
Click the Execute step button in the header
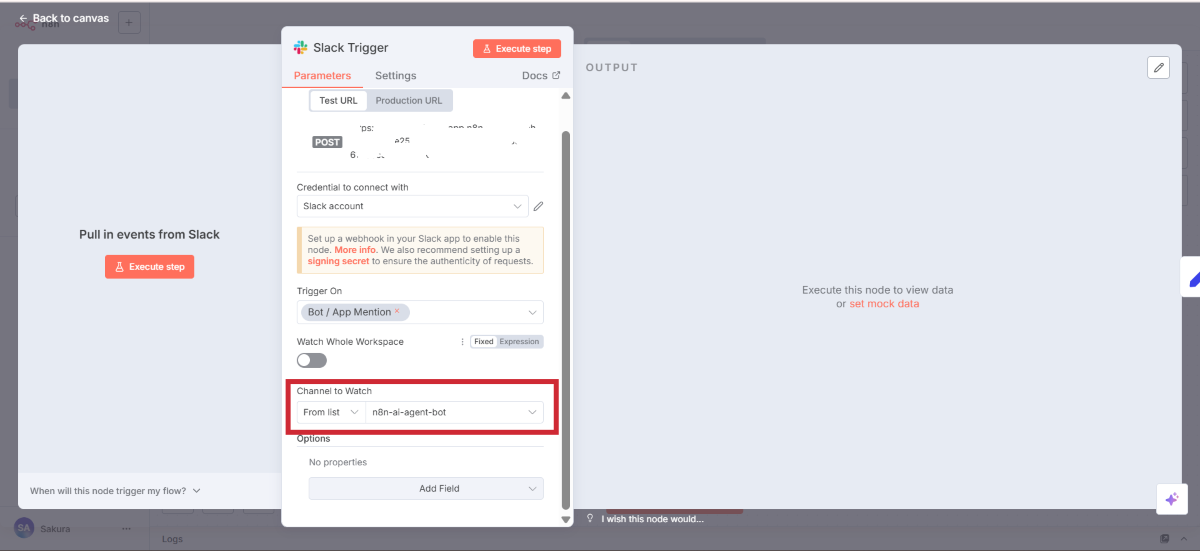click(x=517, y=49)
